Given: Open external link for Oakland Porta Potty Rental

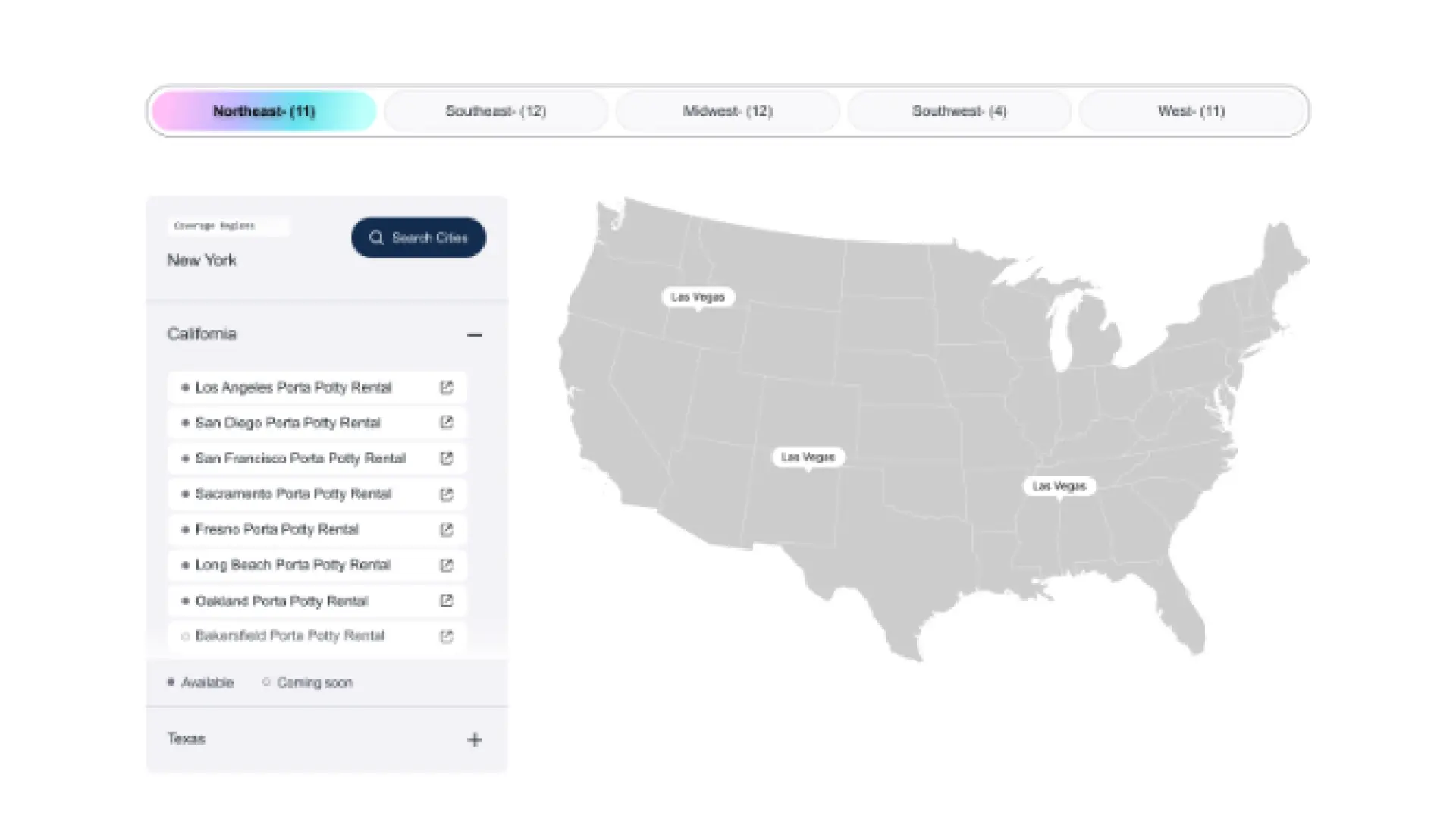Looking at the screenshot, I should point(447,601).
